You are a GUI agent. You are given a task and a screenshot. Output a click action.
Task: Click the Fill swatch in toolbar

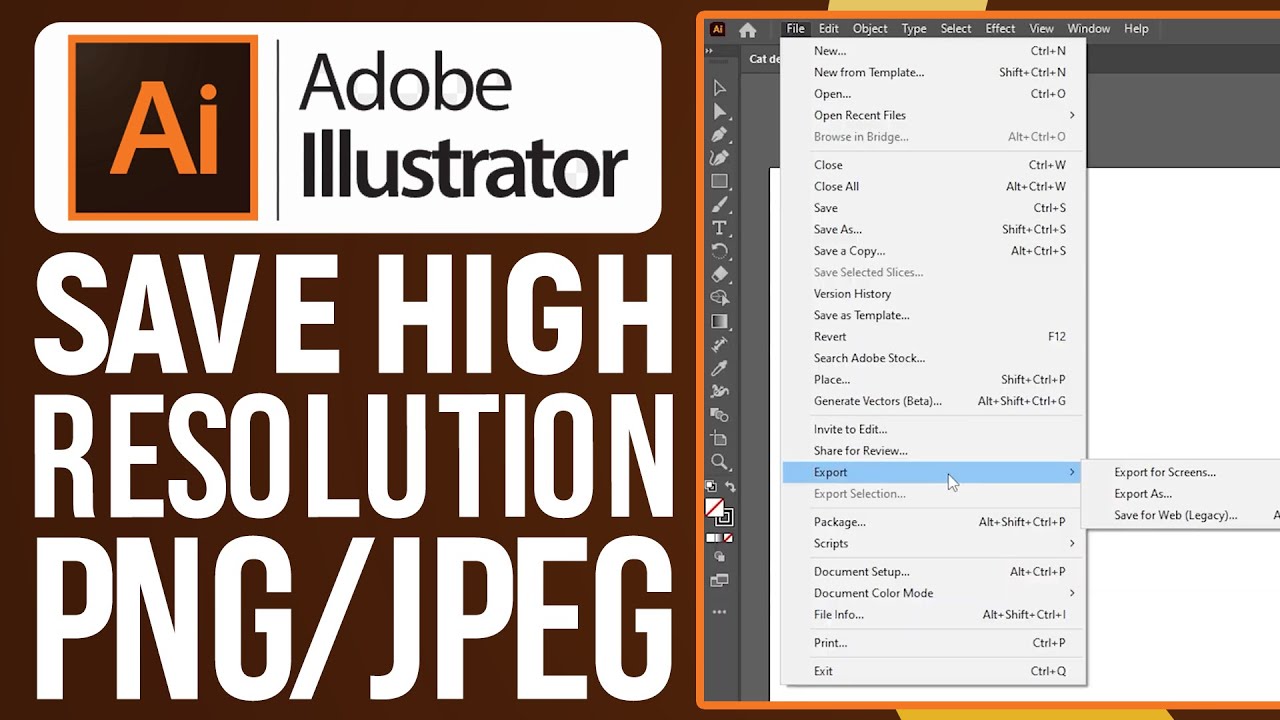(713, 506)
